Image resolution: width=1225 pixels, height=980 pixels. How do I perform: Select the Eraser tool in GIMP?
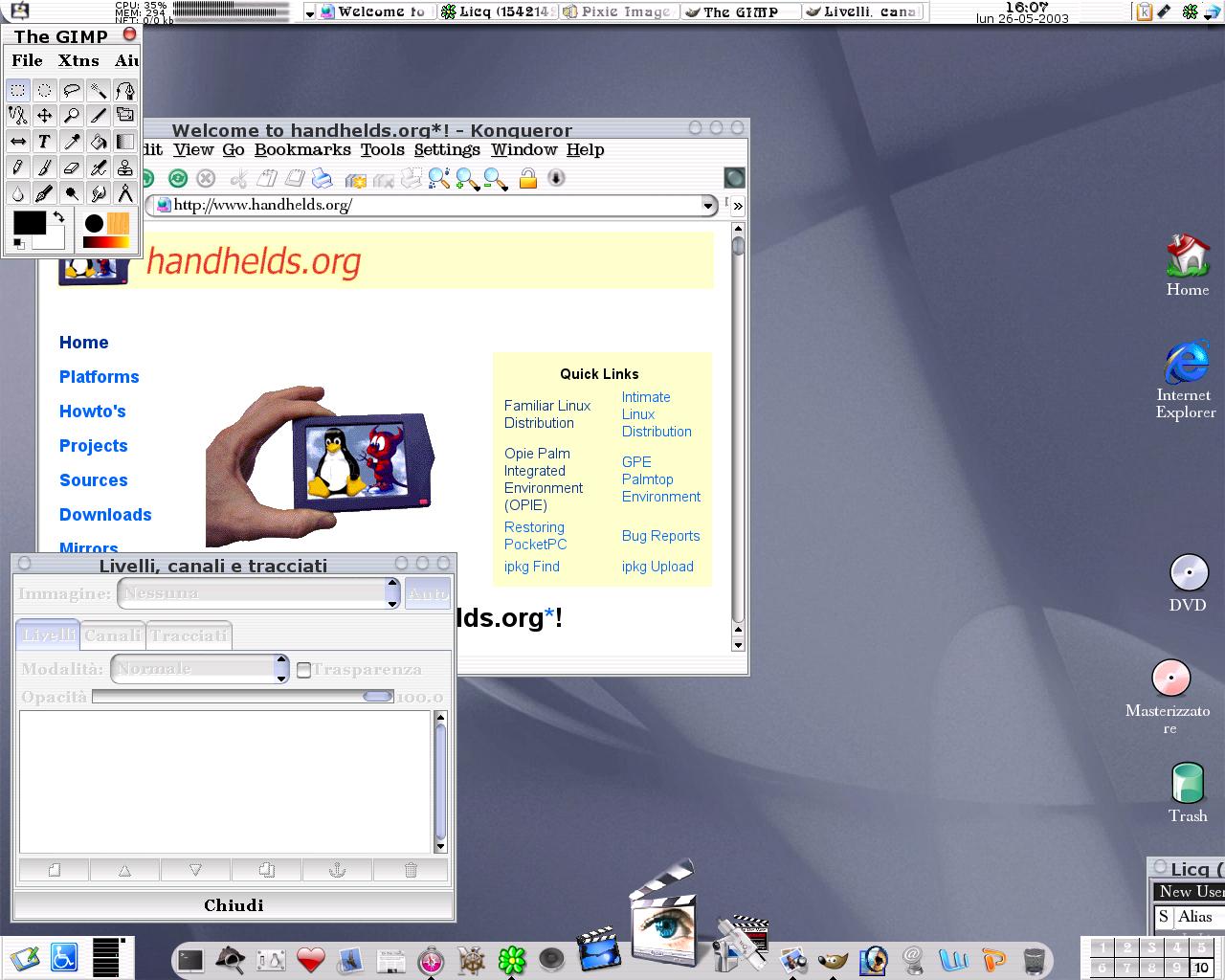(72, 167)
